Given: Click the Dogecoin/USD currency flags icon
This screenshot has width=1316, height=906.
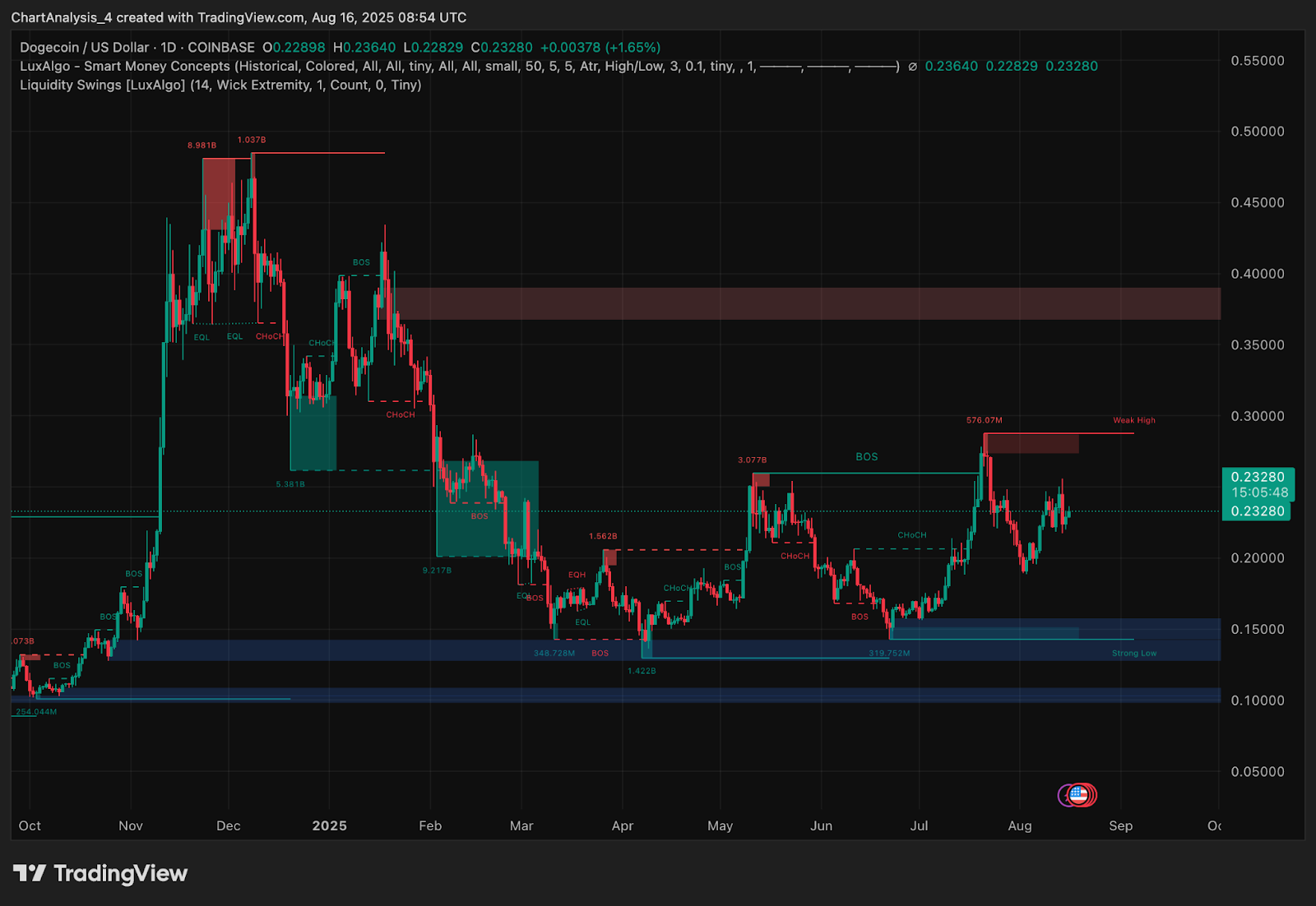Looking at the screenshot, I should tap(1076, 795).
